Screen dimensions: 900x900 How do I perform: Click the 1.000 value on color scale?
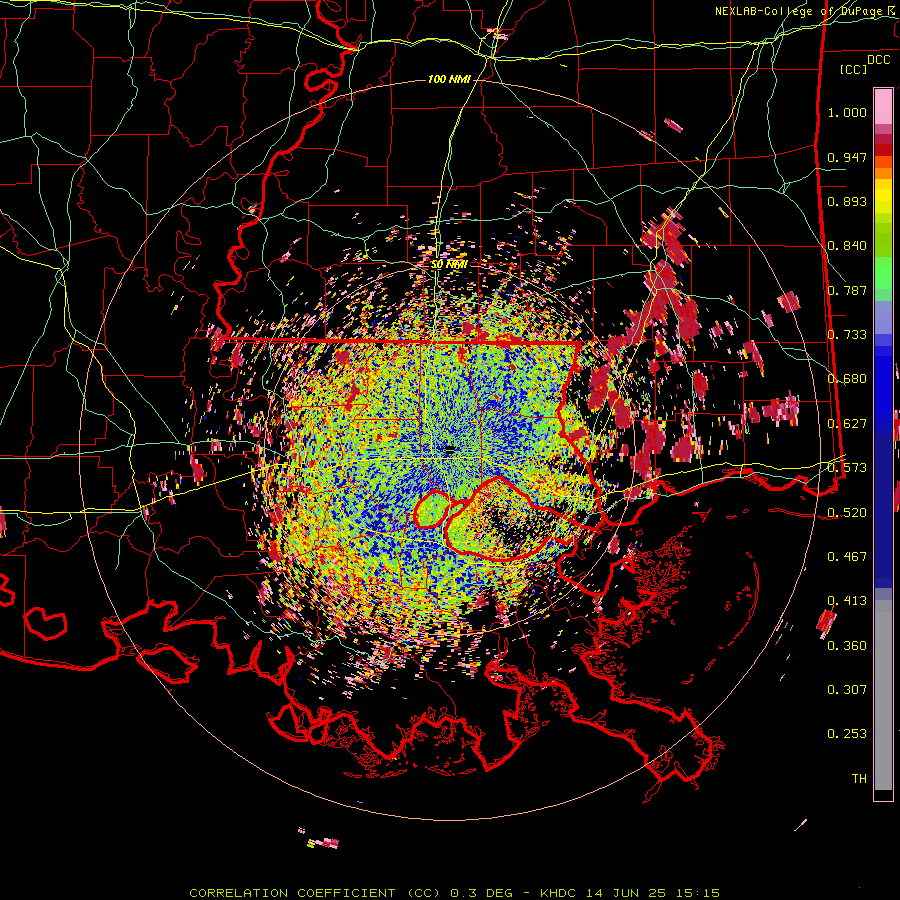click(x=847, y=112)
